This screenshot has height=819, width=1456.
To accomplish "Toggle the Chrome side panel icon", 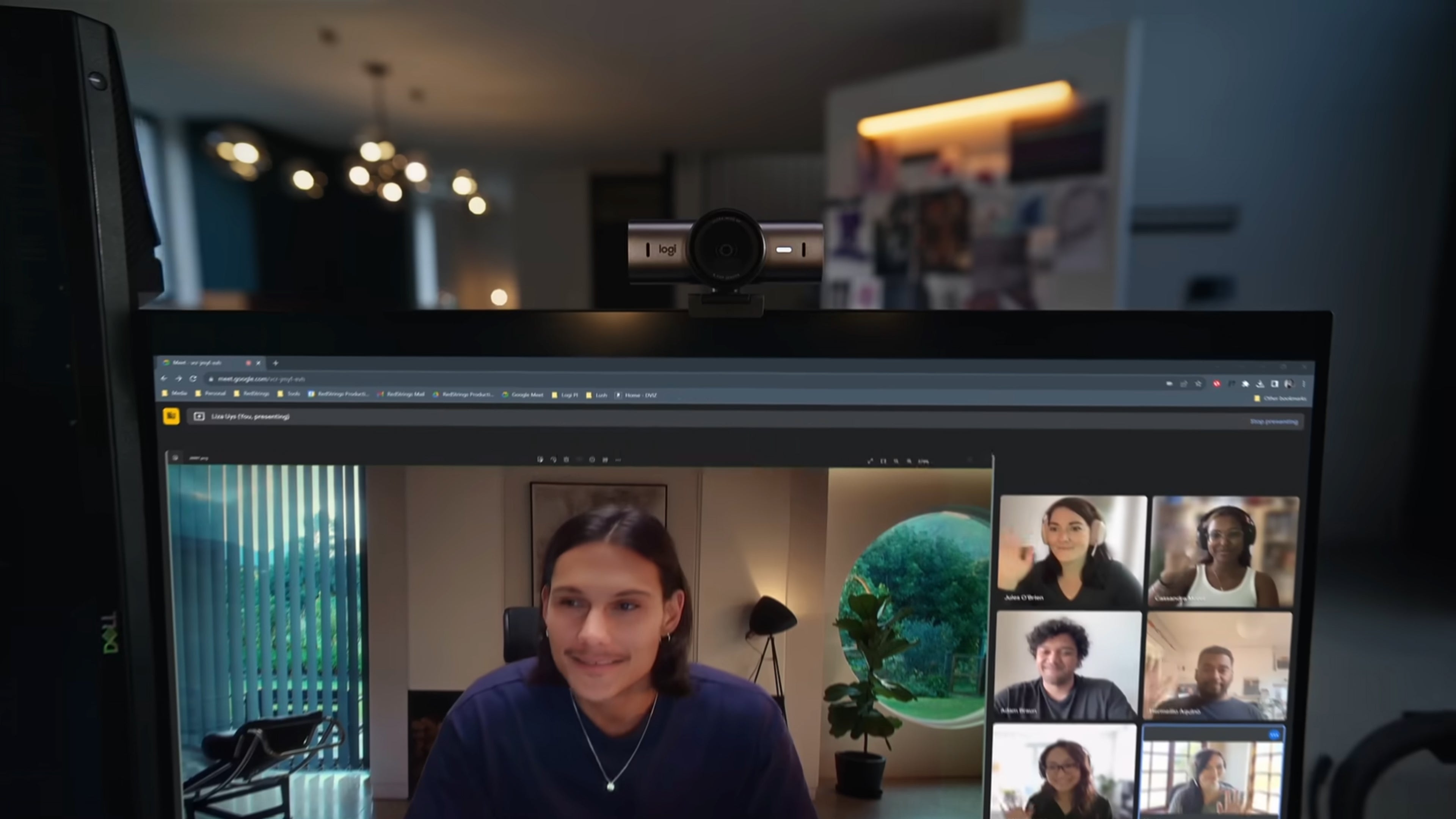I will [1274, 384].
